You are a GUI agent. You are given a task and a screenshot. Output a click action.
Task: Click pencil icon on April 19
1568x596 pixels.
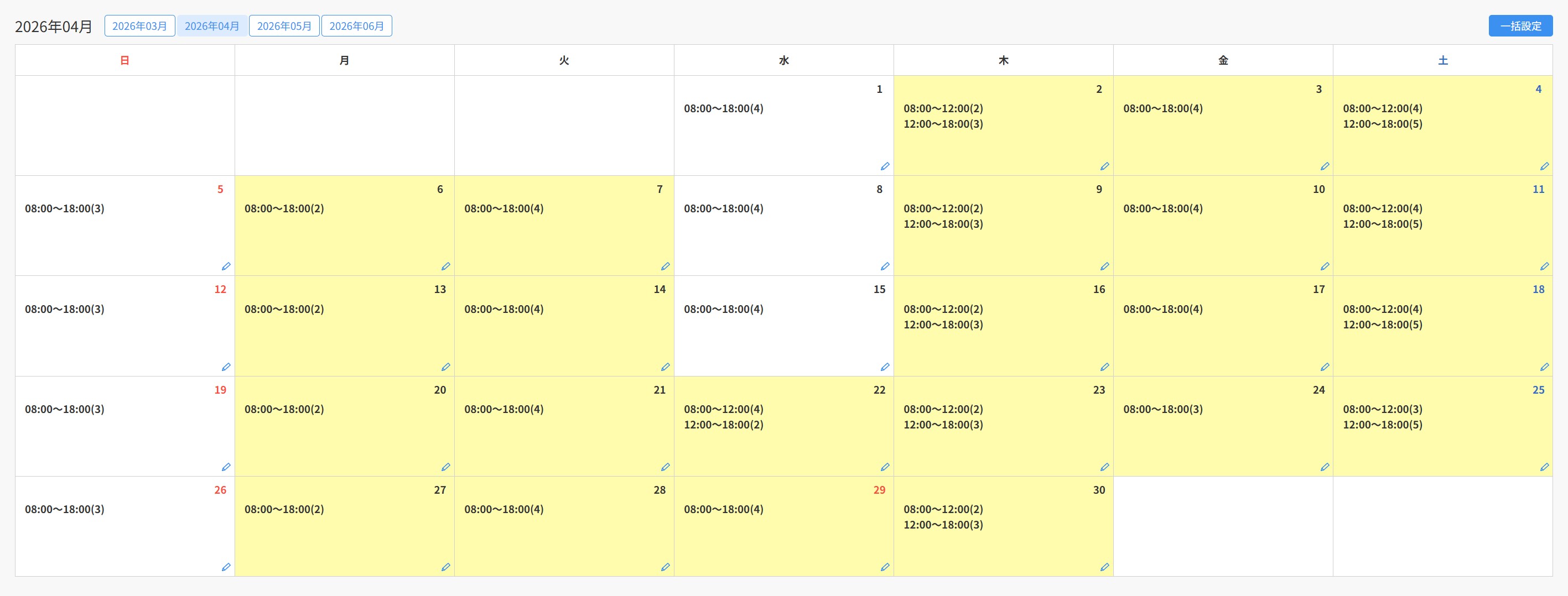[x=226, y=467]
